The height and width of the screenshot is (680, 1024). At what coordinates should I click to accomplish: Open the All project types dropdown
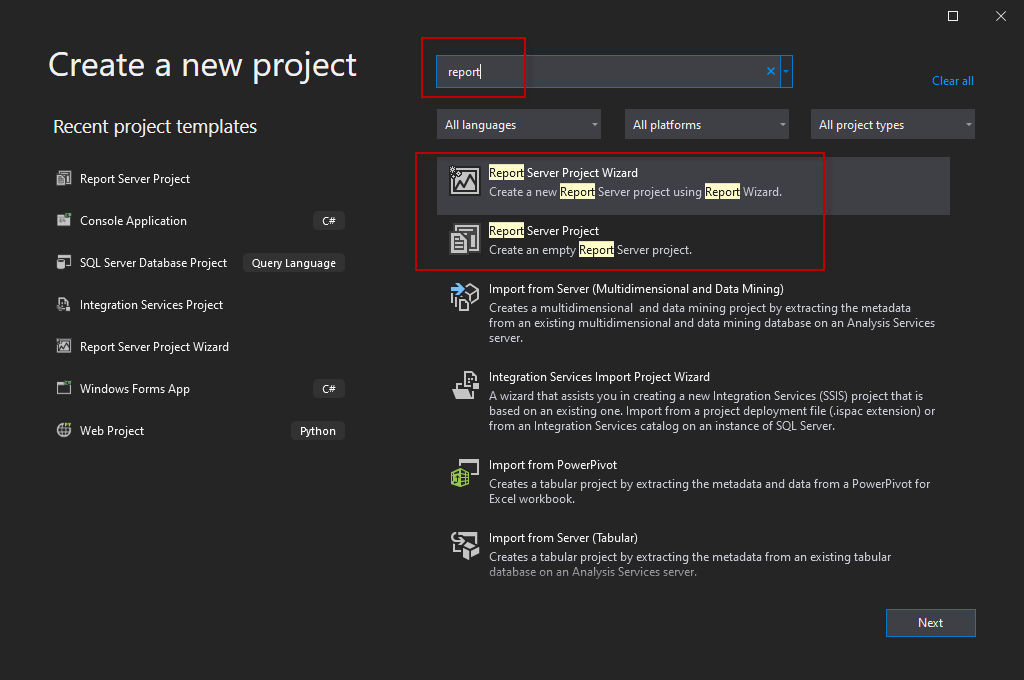point(893,125)
